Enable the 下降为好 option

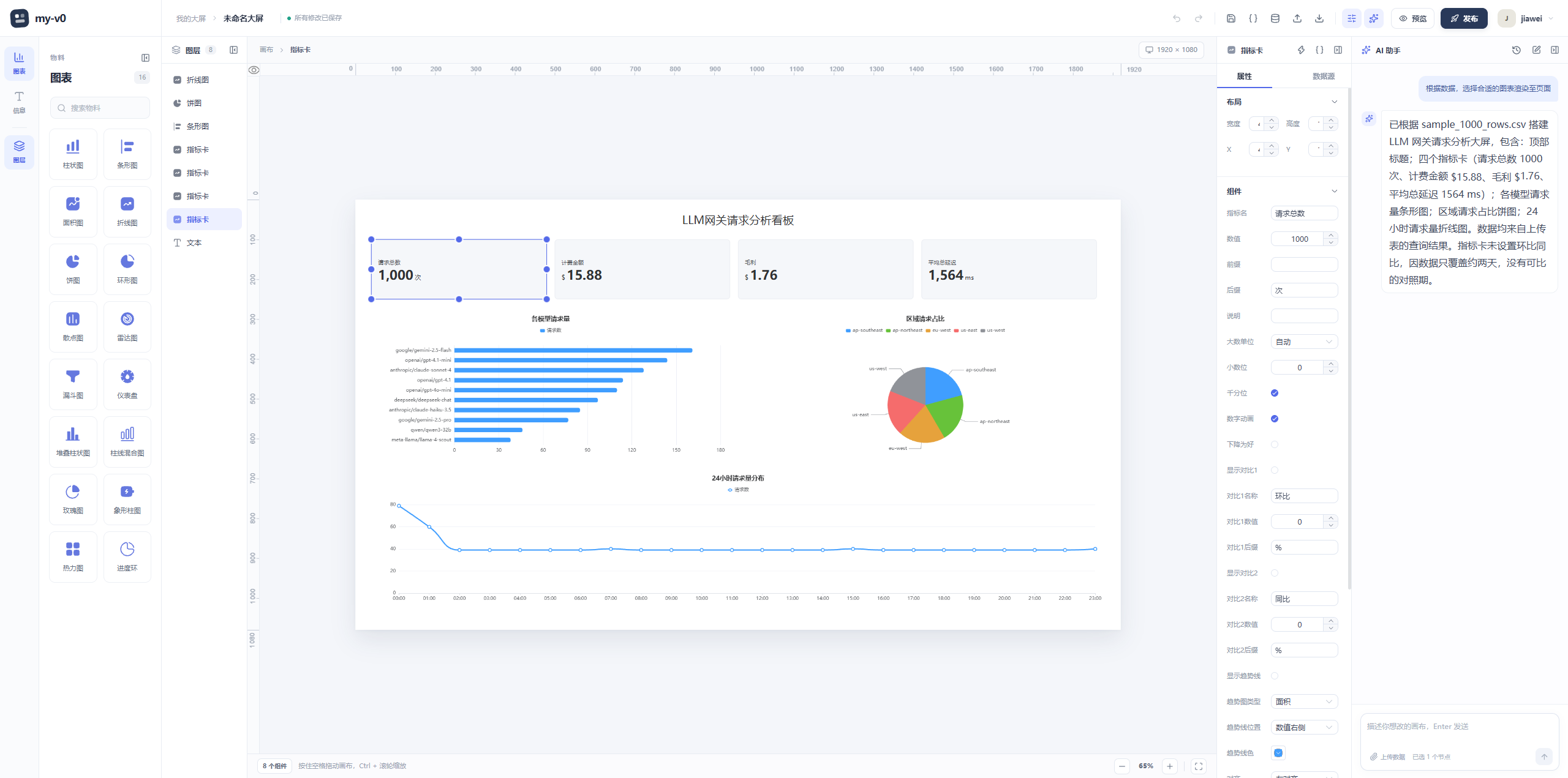(1275, 444)
